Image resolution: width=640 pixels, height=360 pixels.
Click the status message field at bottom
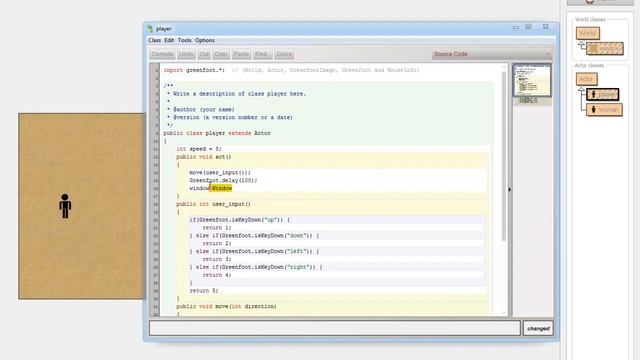pyautogui.click(x=335, y=328)
